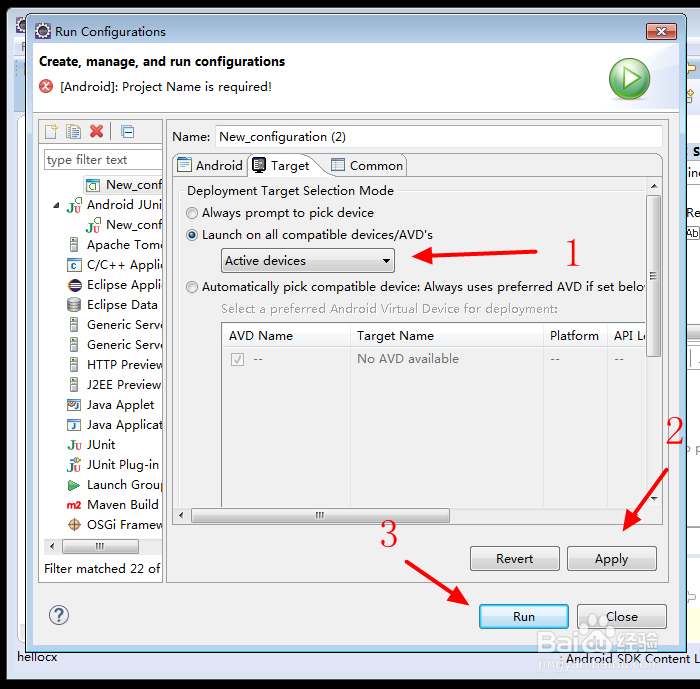Click the Run button

[524, 616]
